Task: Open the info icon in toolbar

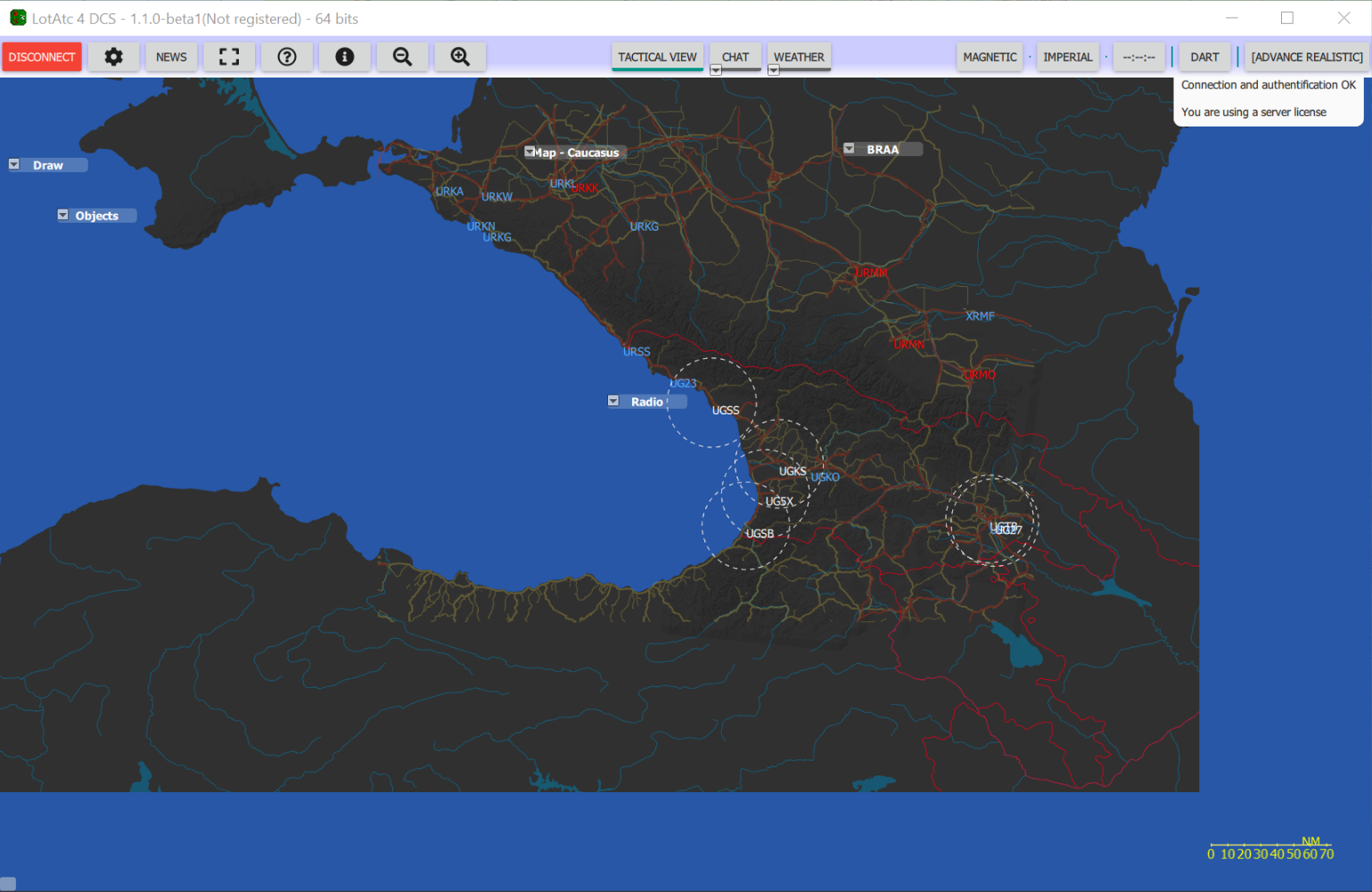Action: tap(345, 57)
